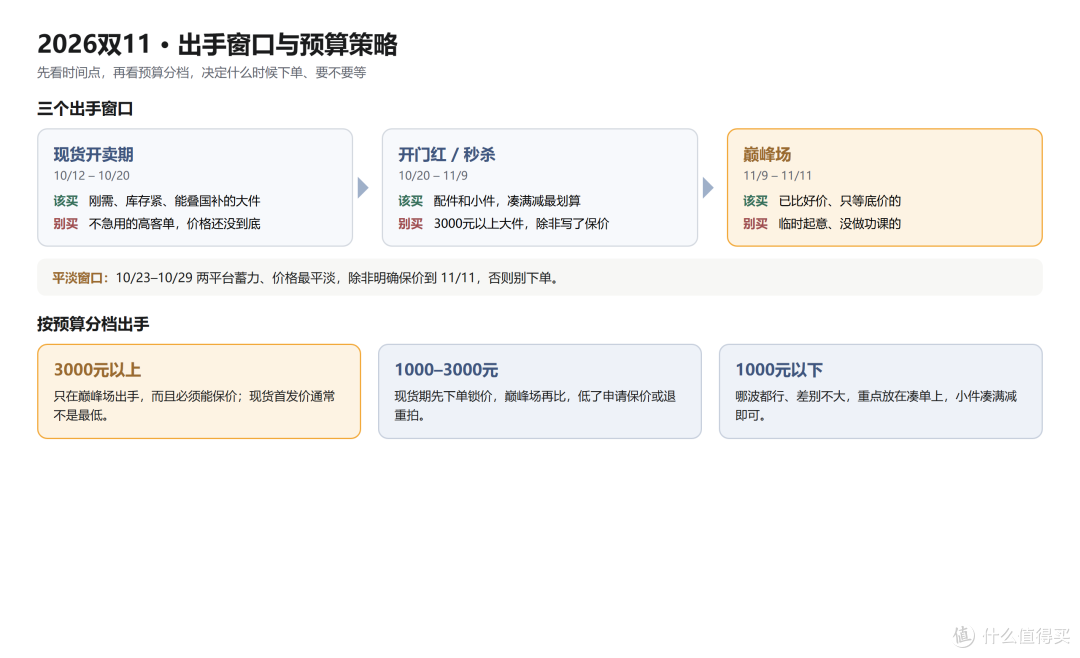Click the "该买" label in the 开门红 card
The height and width of the screenshot is (658, 1080).
click(x=410, y=201)
